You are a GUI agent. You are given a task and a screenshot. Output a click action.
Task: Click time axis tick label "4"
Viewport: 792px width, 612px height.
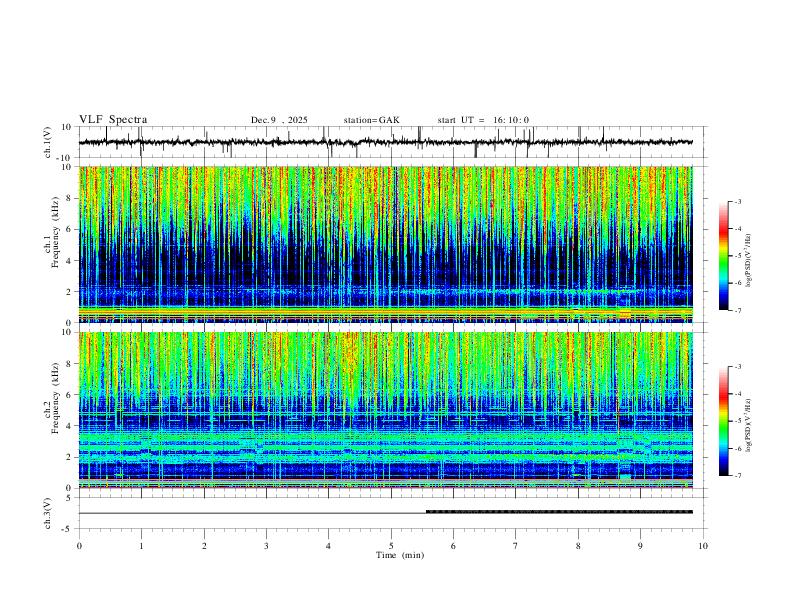pyautogui.click(x=329, y=546)
